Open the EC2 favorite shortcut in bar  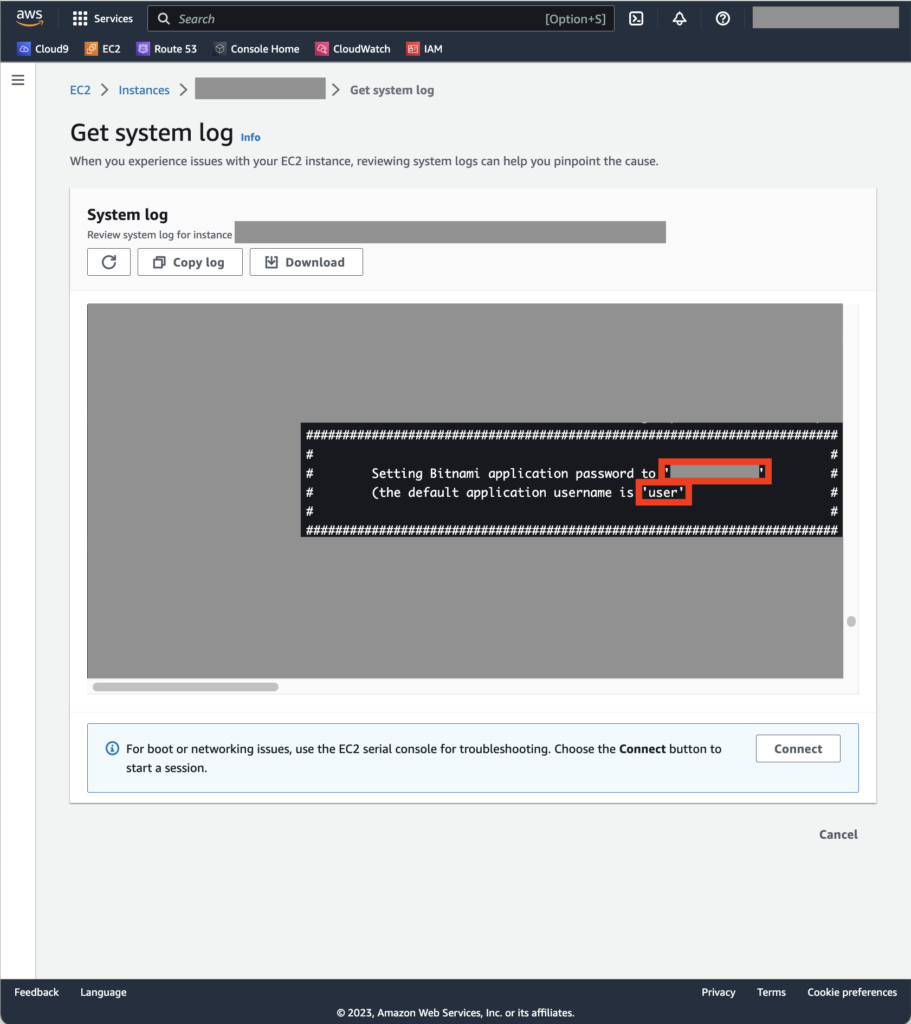pyautogui.click(x=103, y=49)
